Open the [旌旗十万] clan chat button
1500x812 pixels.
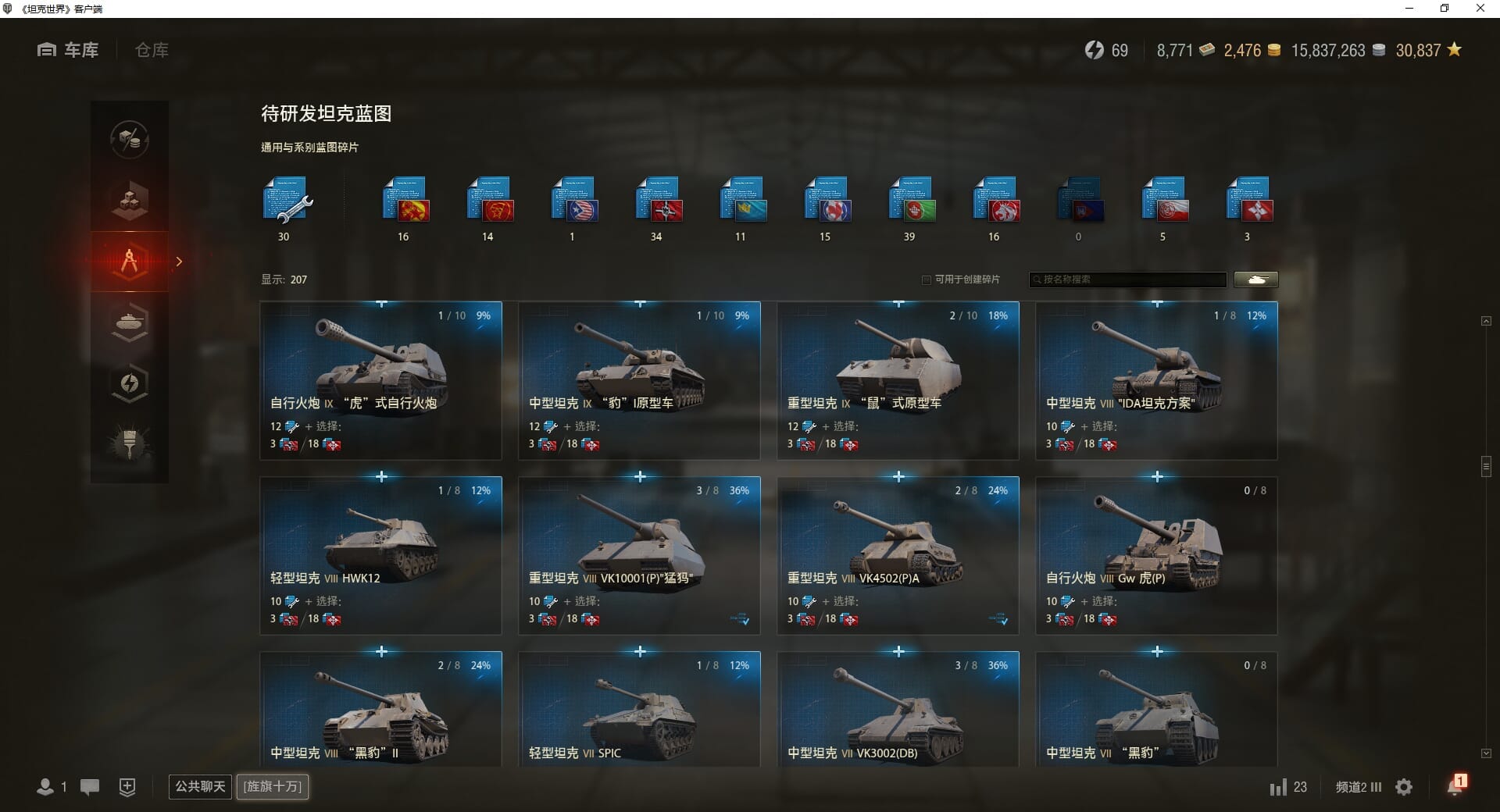point(273,786)
